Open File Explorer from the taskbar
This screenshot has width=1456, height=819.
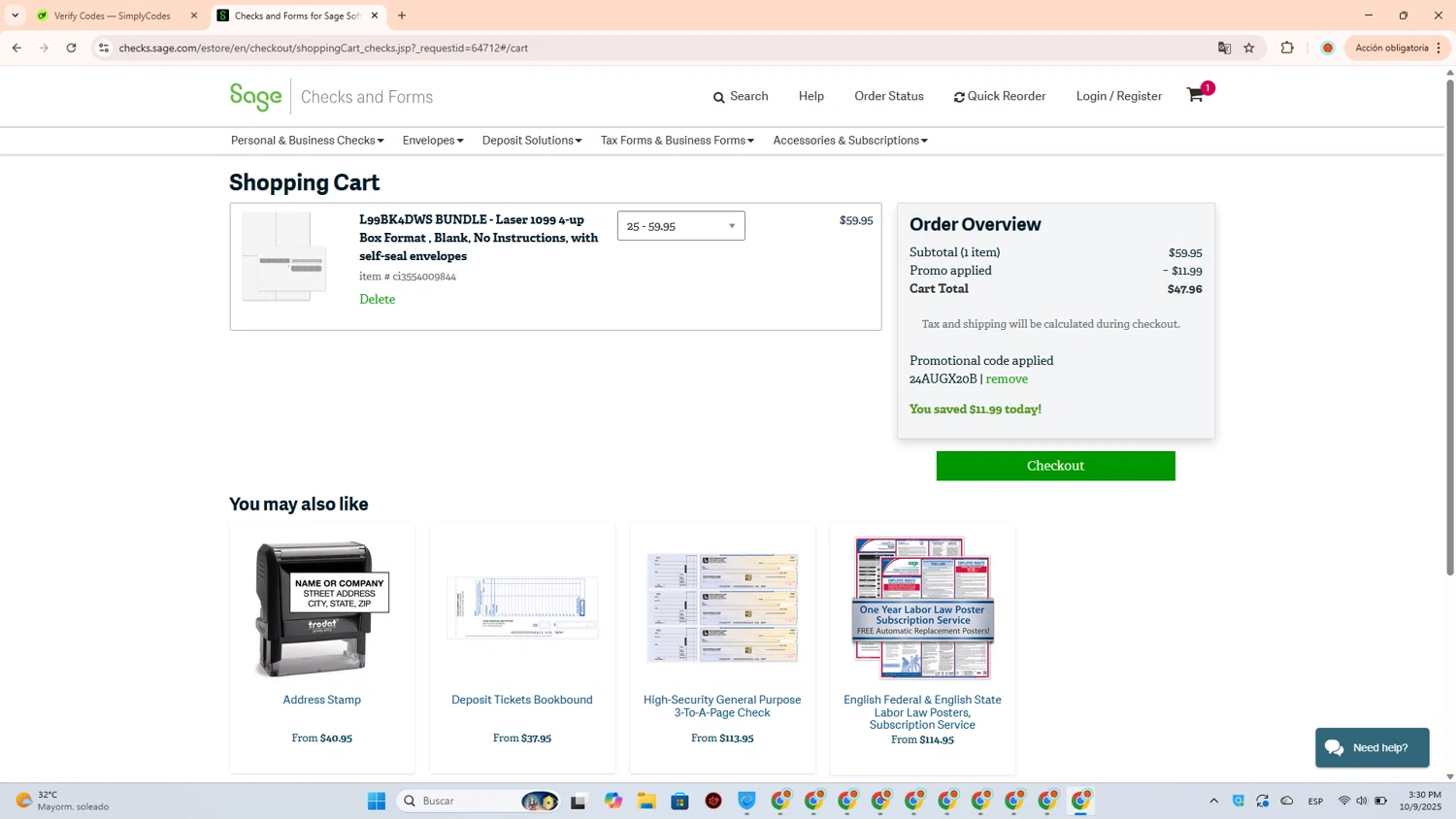click(x=646, y=801)
